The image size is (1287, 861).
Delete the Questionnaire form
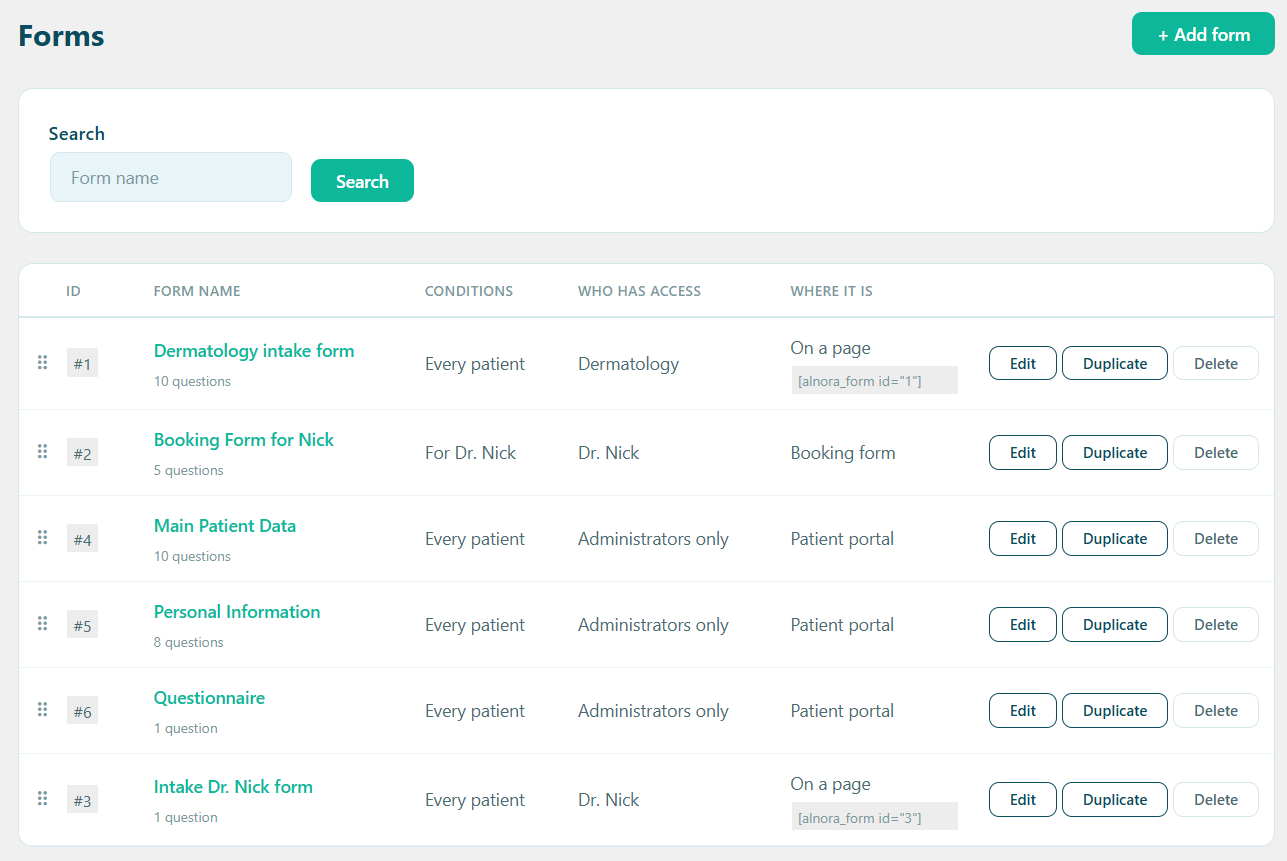coord(1216,710)
